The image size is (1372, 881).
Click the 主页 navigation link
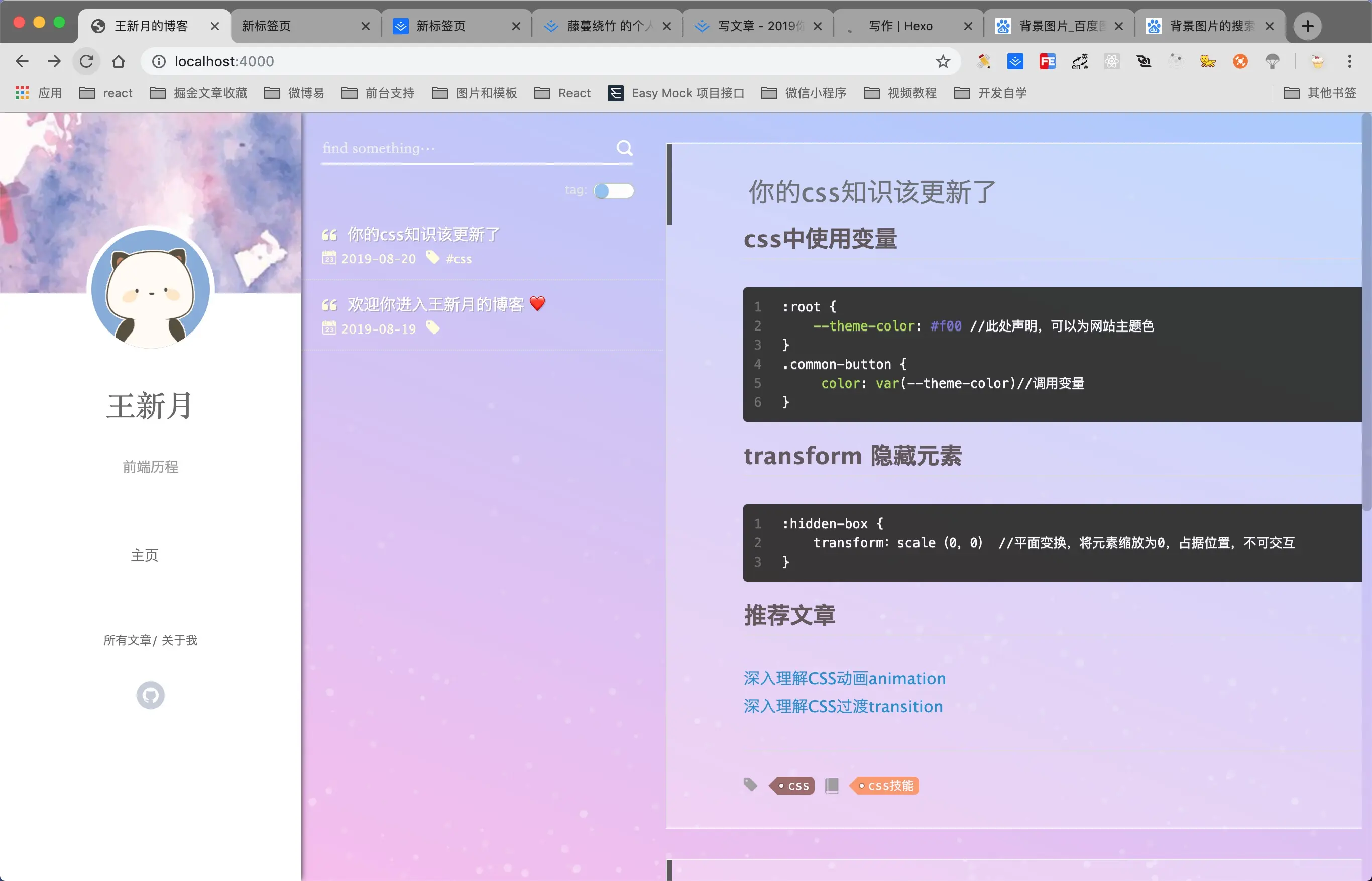click(144, 555)
